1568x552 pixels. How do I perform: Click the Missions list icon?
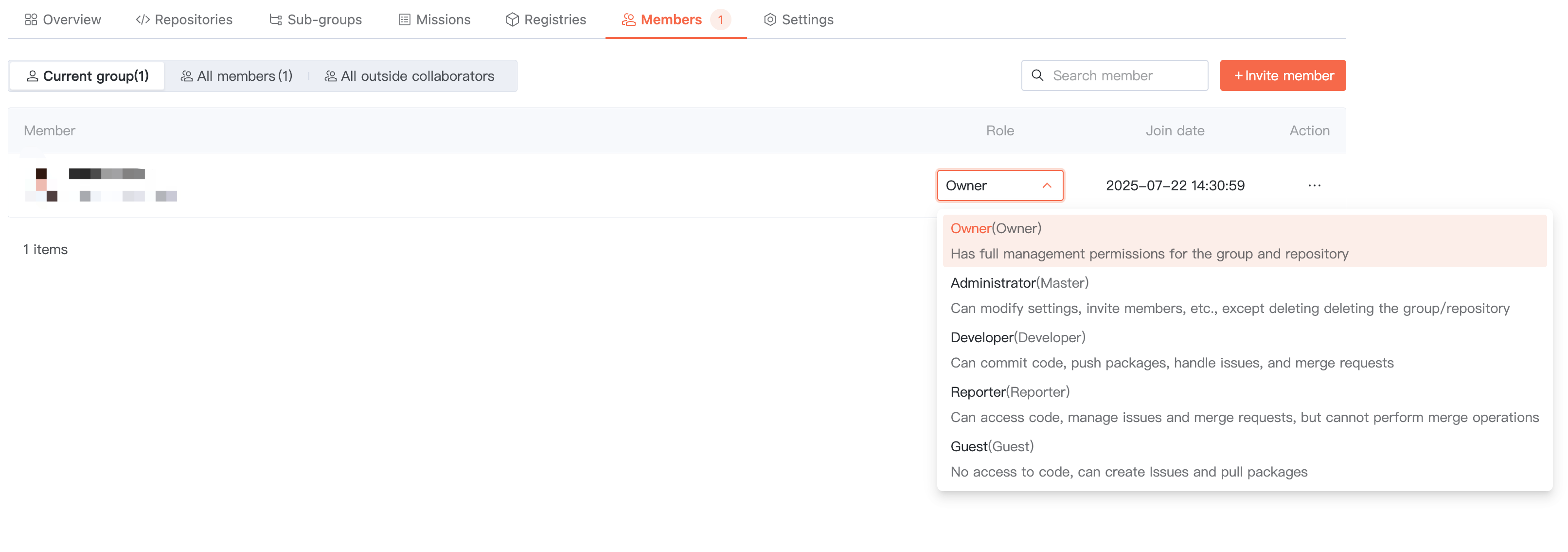[x=404, y=19]
